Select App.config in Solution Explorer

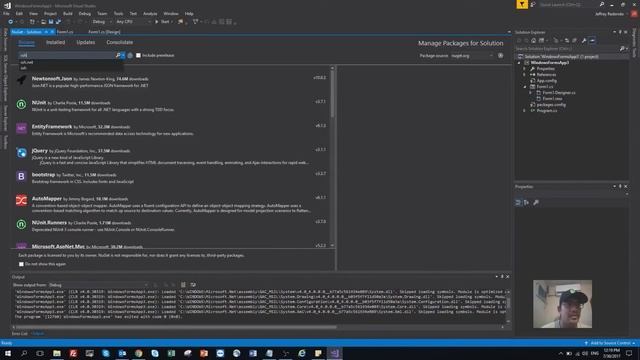[547, 81]
